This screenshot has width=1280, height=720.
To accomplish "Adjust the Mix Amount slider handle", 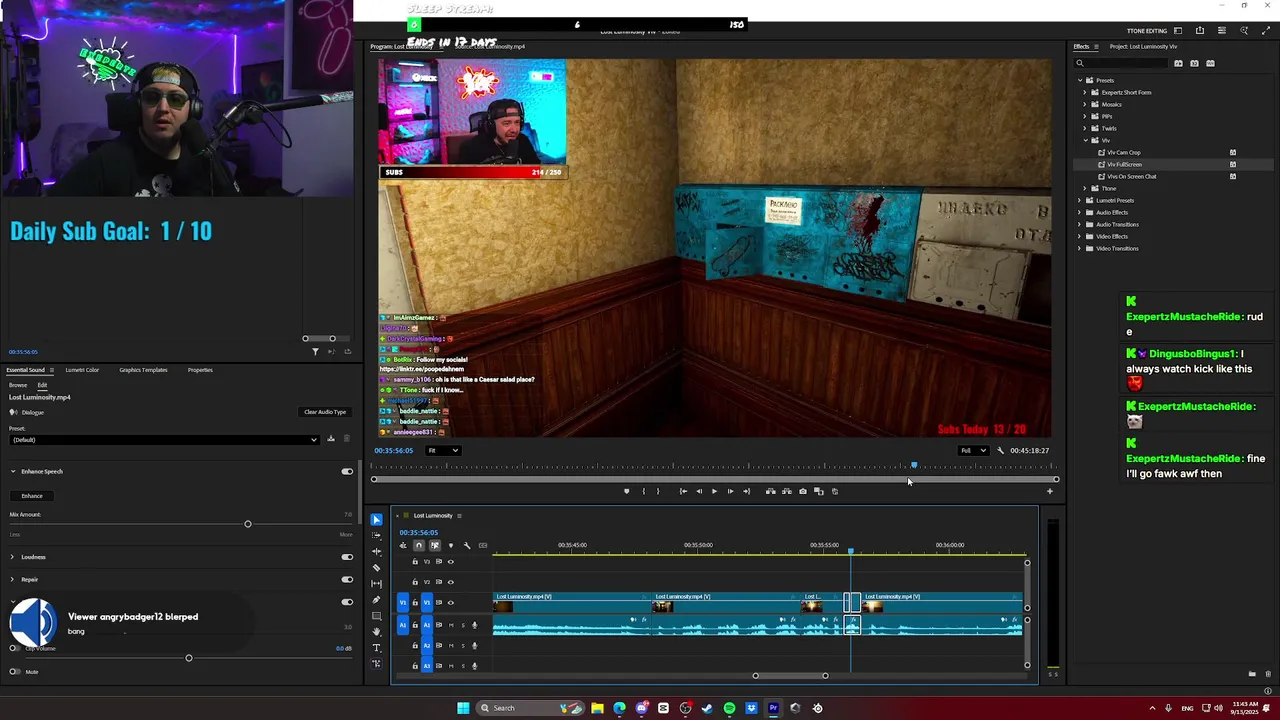I will pyautogui.click(x=248, y=524).
